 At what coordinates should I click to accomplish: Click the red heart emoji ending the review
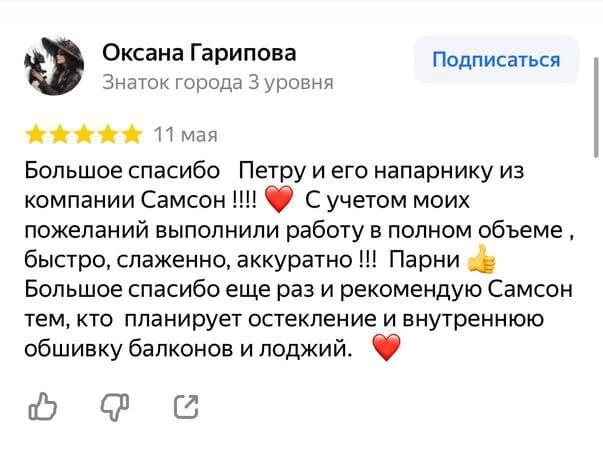(x=386, y=347)
